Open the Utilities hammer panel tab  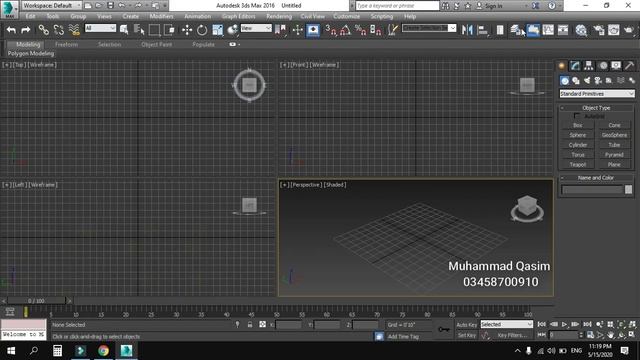coord(629,65)
